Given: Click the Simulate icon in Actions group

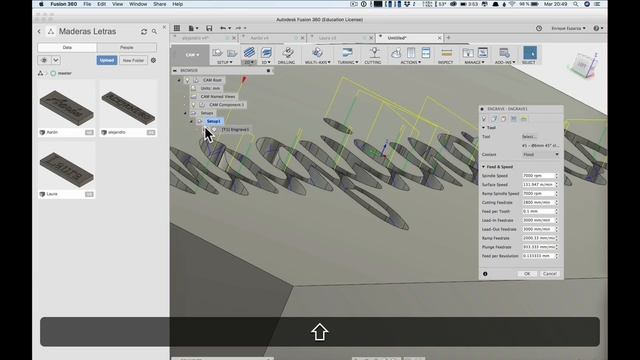Looking at the screenshot, I should pos(396,53).
